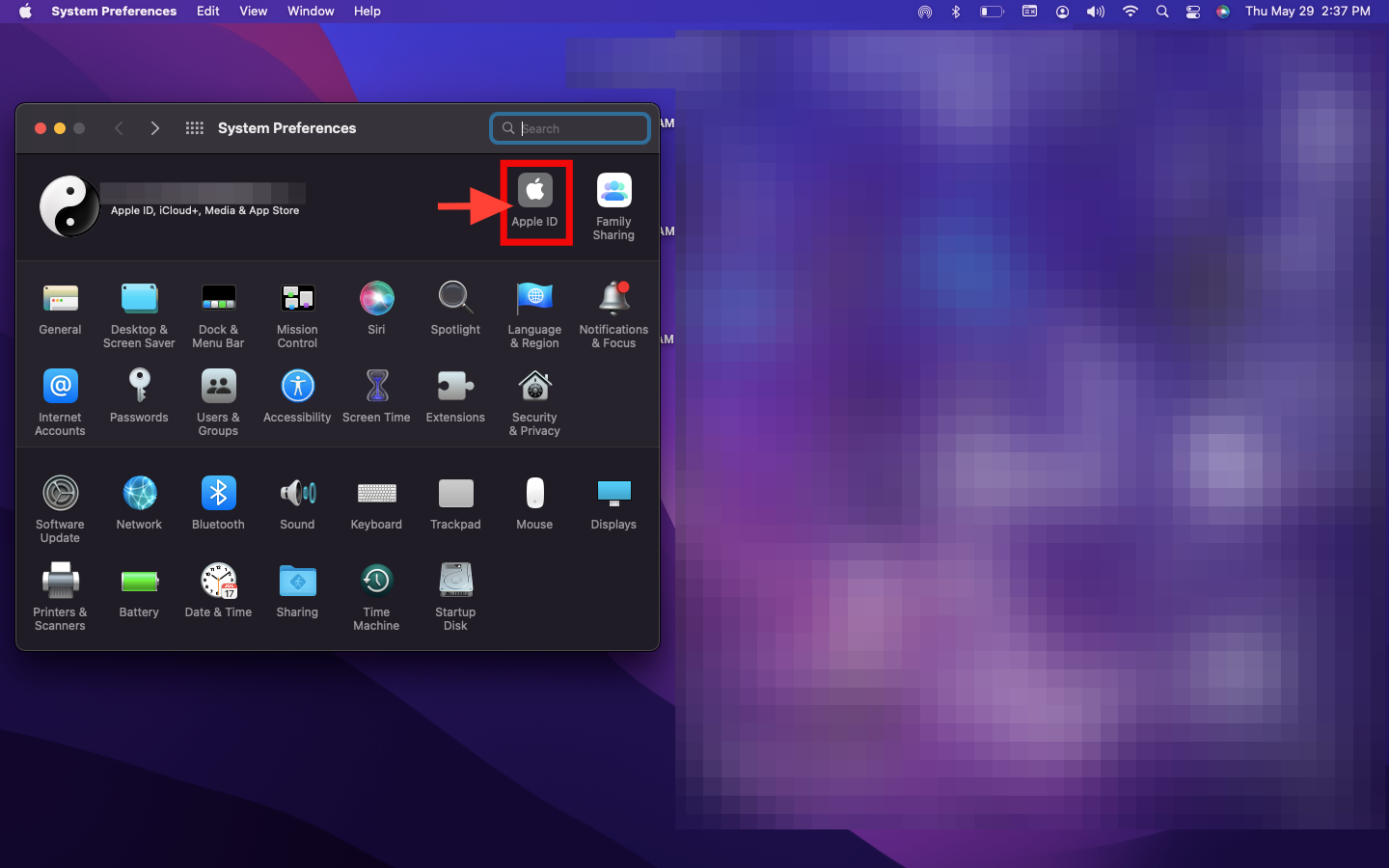Open the Edit menu
Viewport: 1389px width, 868px height.
(207, 12)
